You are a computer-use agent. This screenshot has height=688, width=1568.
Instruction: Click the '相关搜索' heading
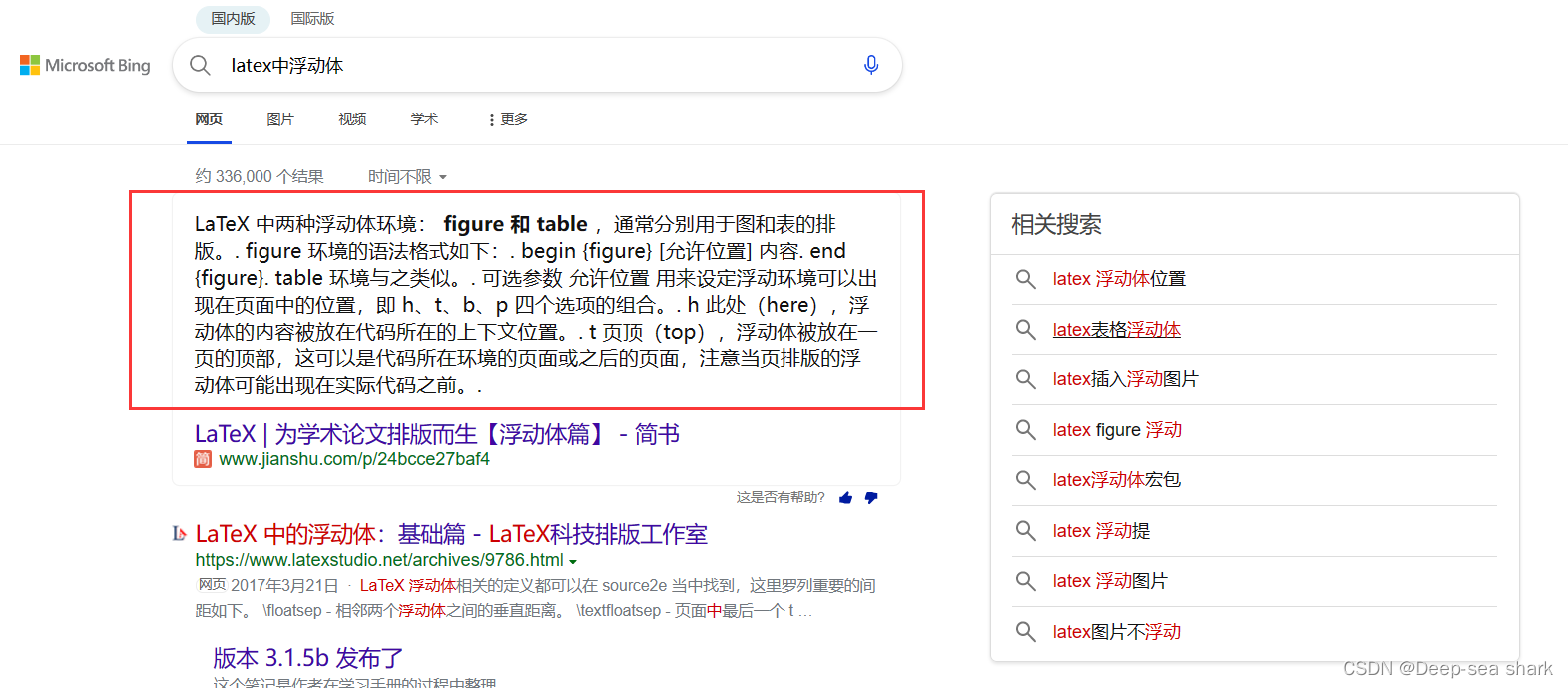1056,224
